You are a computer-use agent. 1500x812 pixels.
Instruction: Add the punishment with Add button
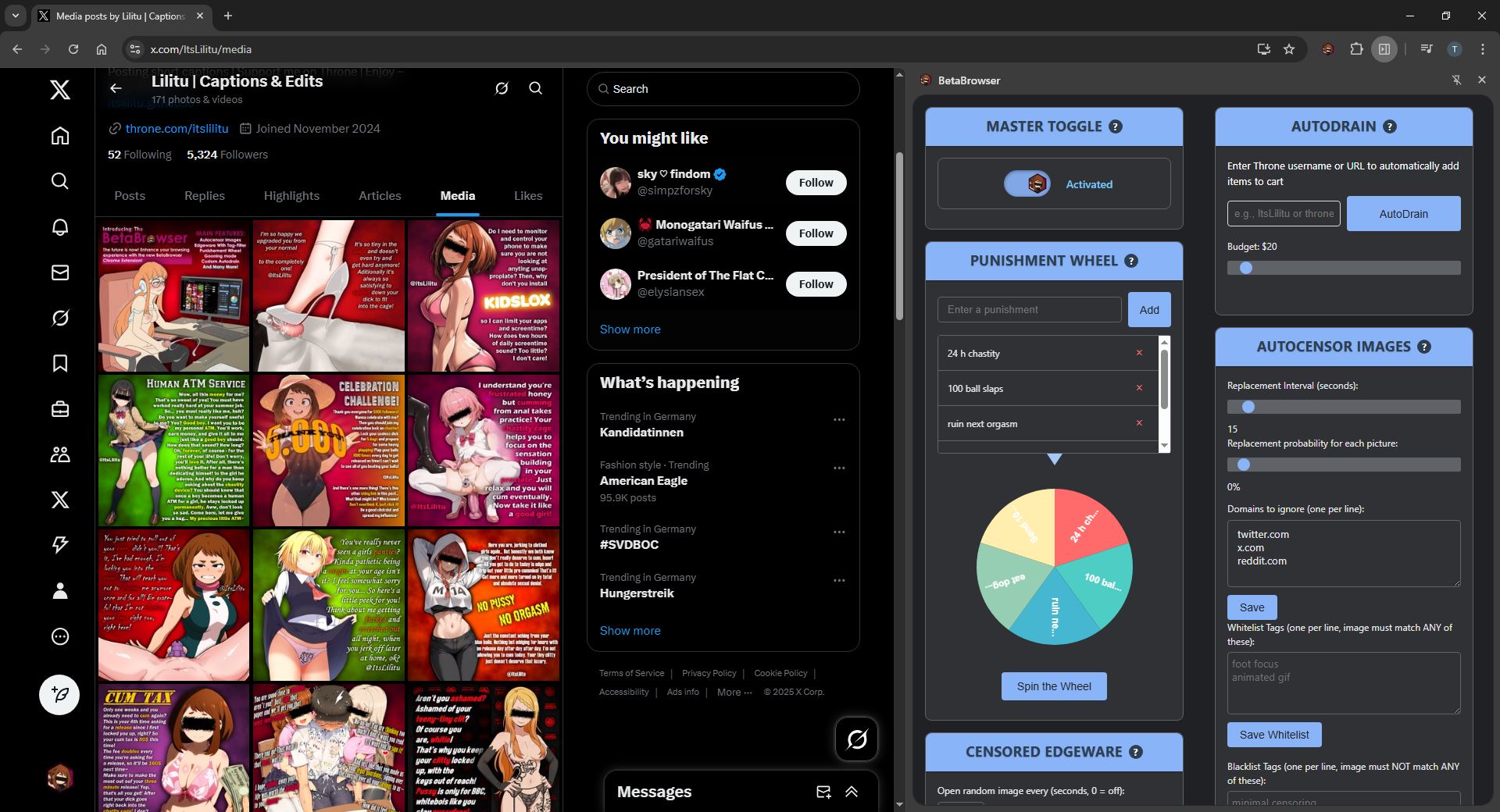pos(1149,309)
